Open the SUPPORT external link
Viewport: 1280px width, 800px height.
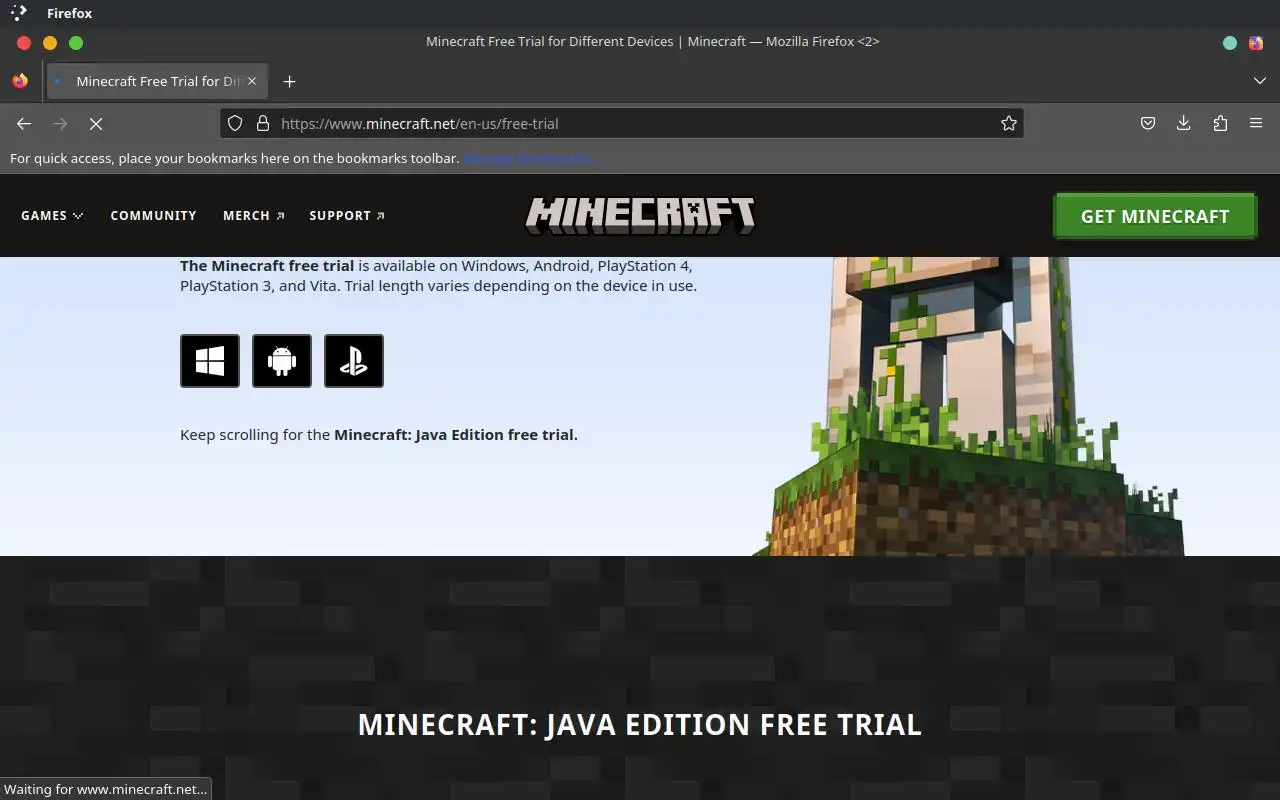pos(347,215)
